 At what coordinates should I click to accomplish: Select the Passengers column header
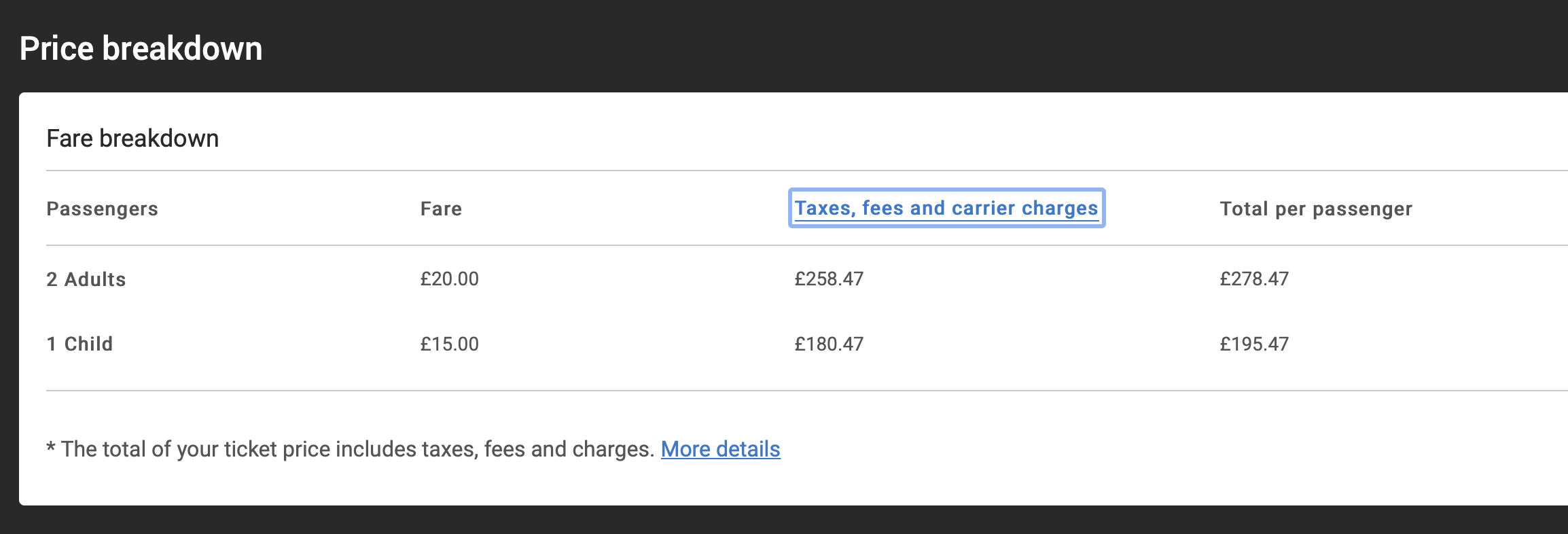(x=102, y=209)
